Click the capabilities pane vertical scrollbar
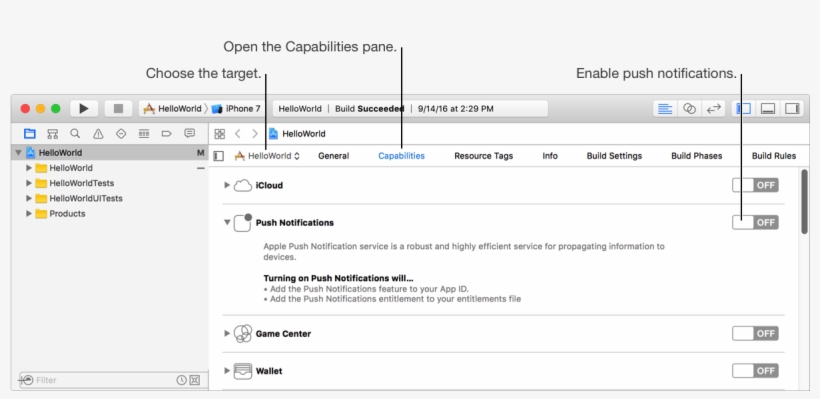The width and height of the screenshot is (820, 399). (x=804, y=201)
